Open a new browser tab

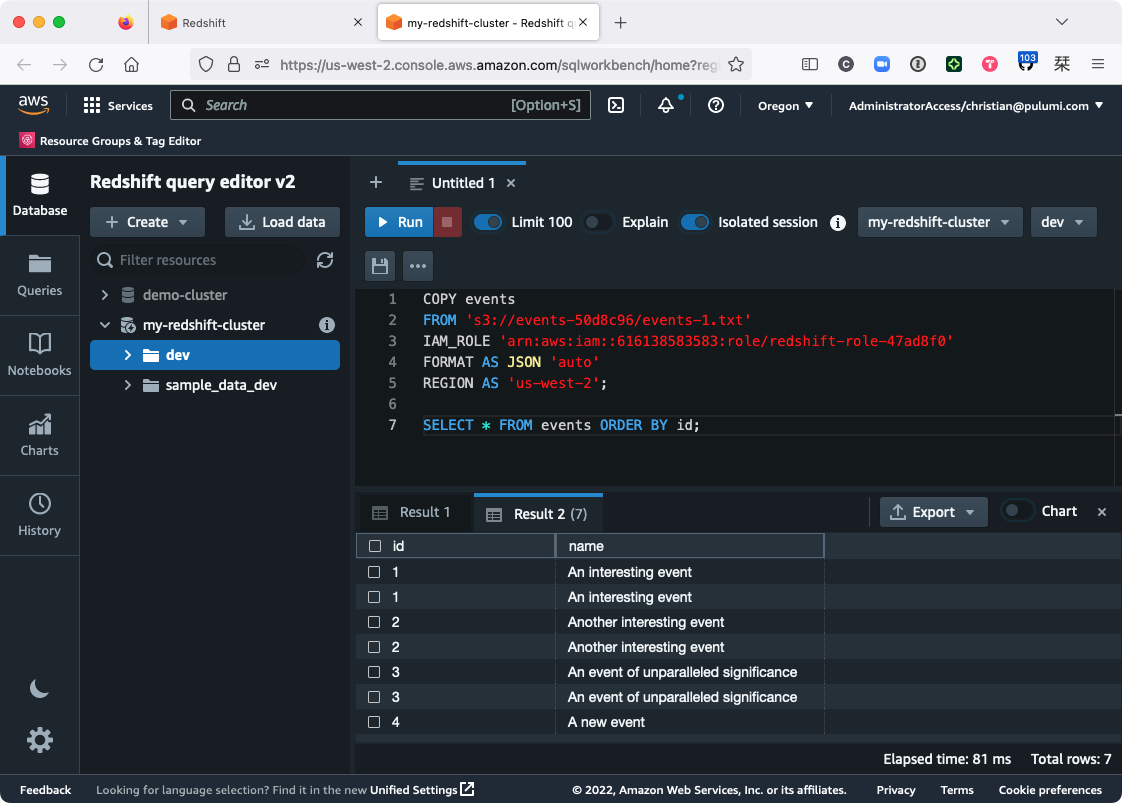click(x=620, y=22)
